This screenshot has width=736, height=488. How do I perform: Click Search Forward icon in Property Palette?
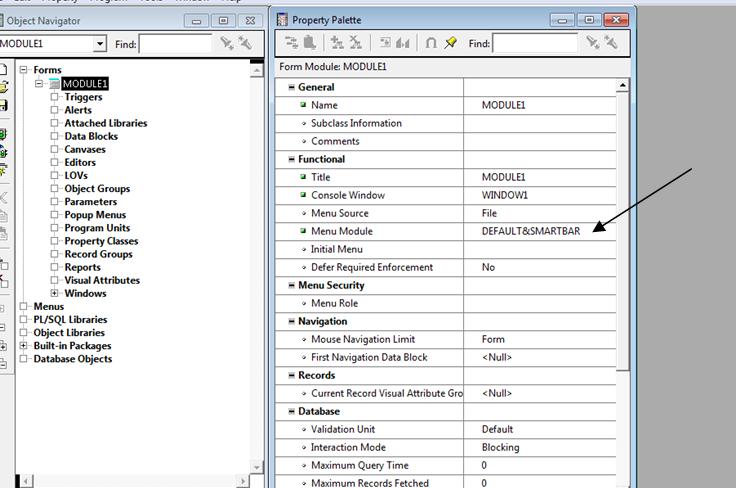pos(594,43)
